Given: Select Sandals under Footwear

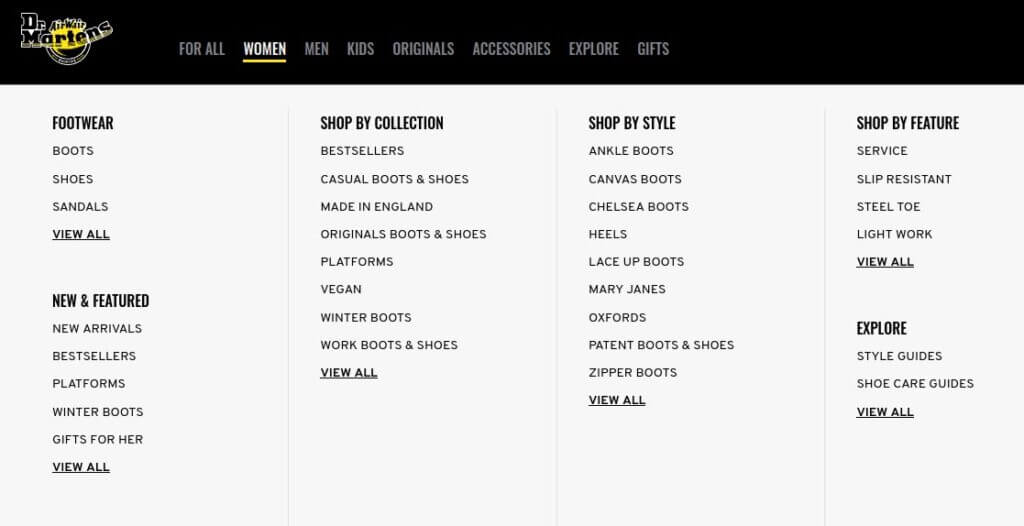Looking at the screenshot, I should click(80, 206).
